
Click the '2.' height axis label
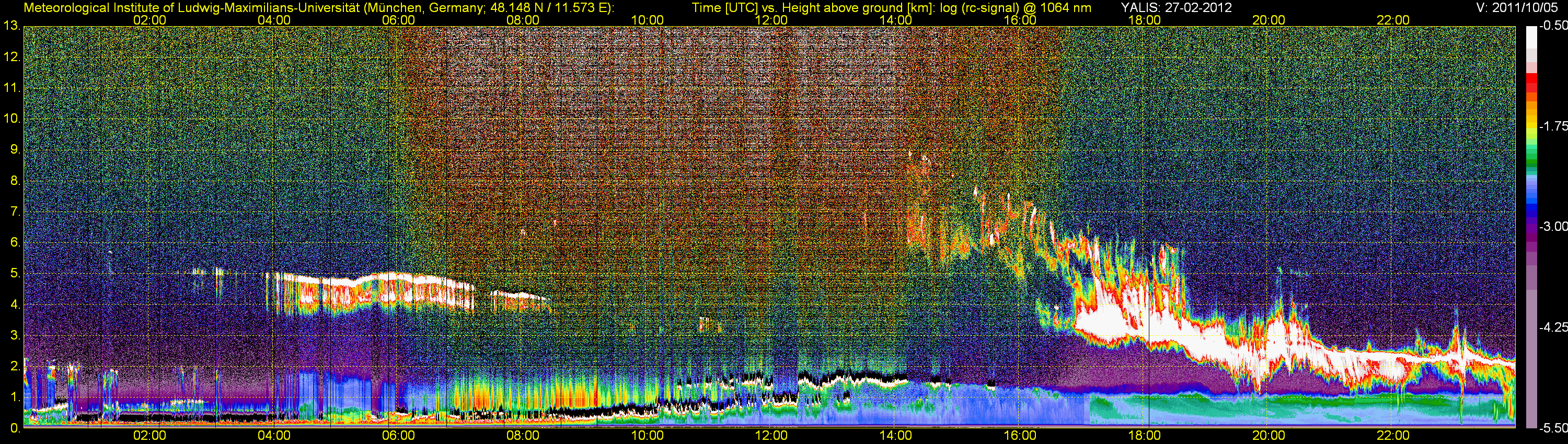[x=15, y=366]
